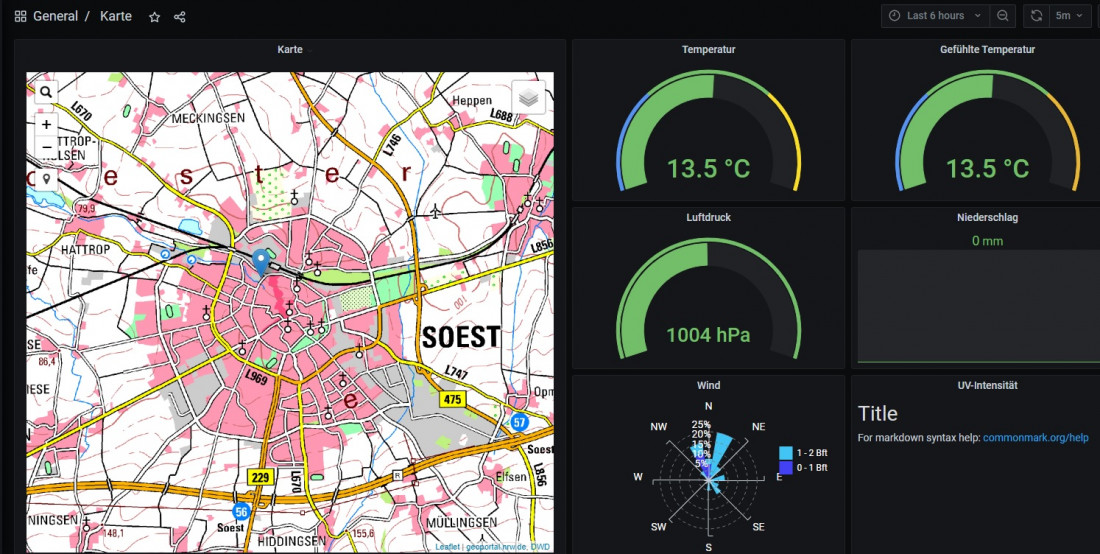Zoom in on the map

[46, 125]
